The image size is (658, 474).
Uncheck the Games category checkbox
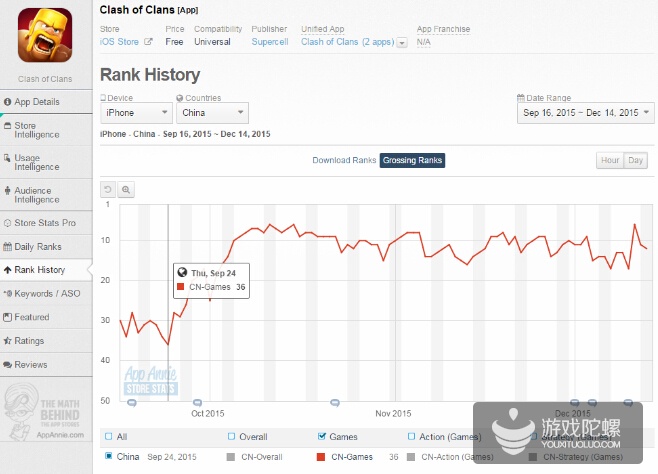pyautogui.click(x=321, y=436)
